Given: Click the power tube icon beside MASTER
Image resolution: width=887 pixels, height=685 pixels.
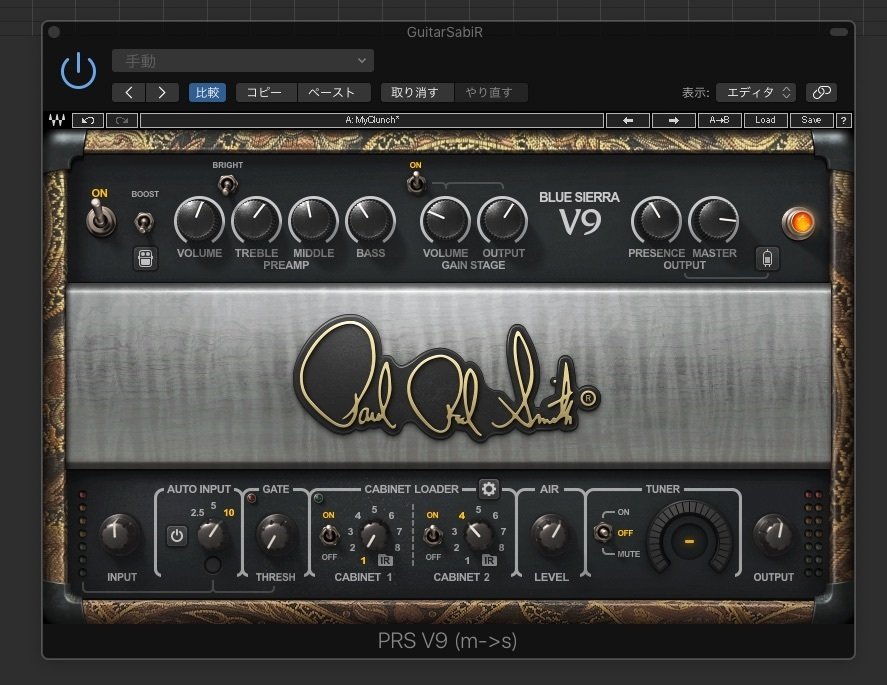Looking at the screenshot, I should 767,259.
